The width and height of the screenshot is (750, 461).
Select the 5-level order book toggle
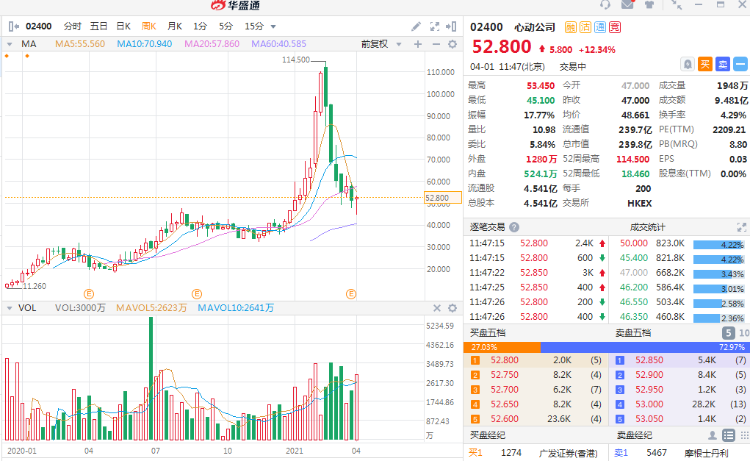pos(728,333)
